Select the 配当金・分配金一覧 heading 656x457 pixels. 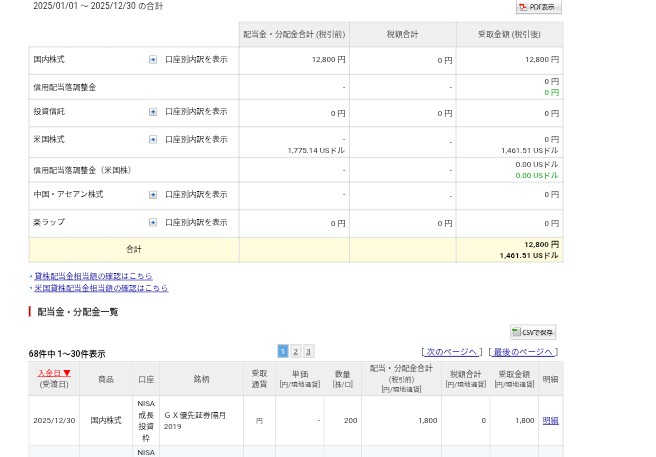(x=78, y=312)
